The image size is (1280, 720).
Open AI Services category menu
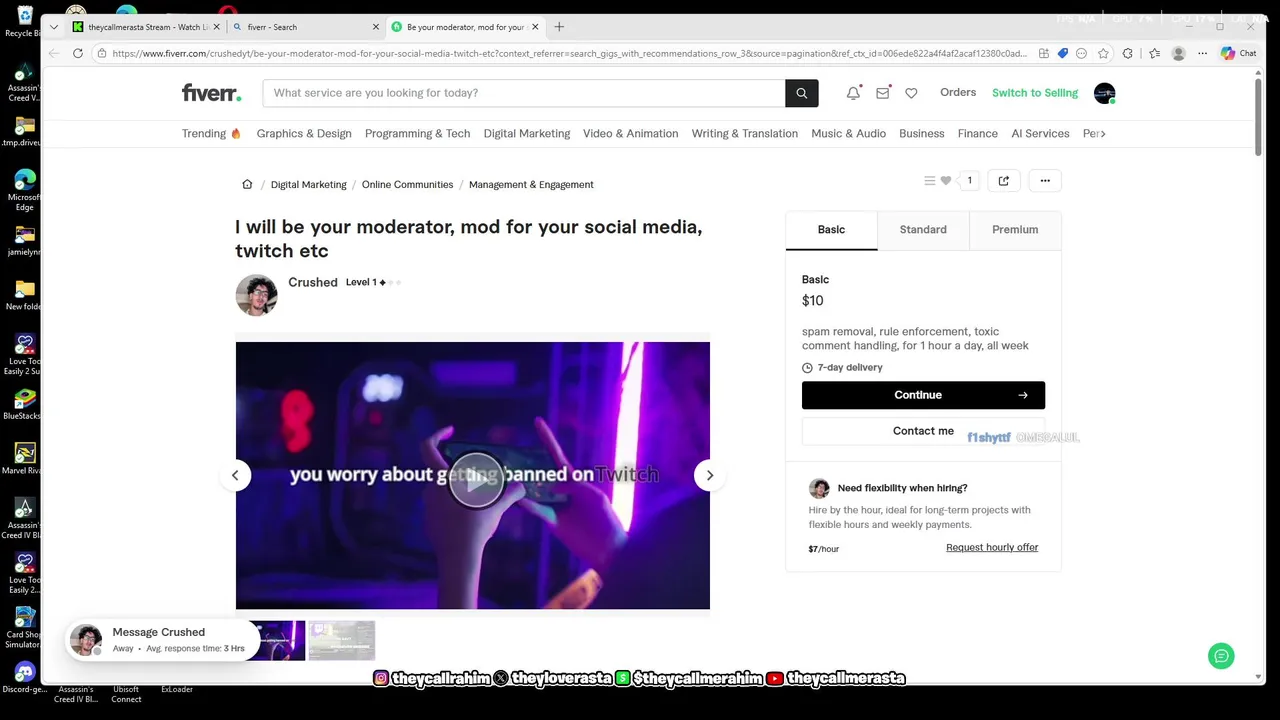coord(1040,133)
